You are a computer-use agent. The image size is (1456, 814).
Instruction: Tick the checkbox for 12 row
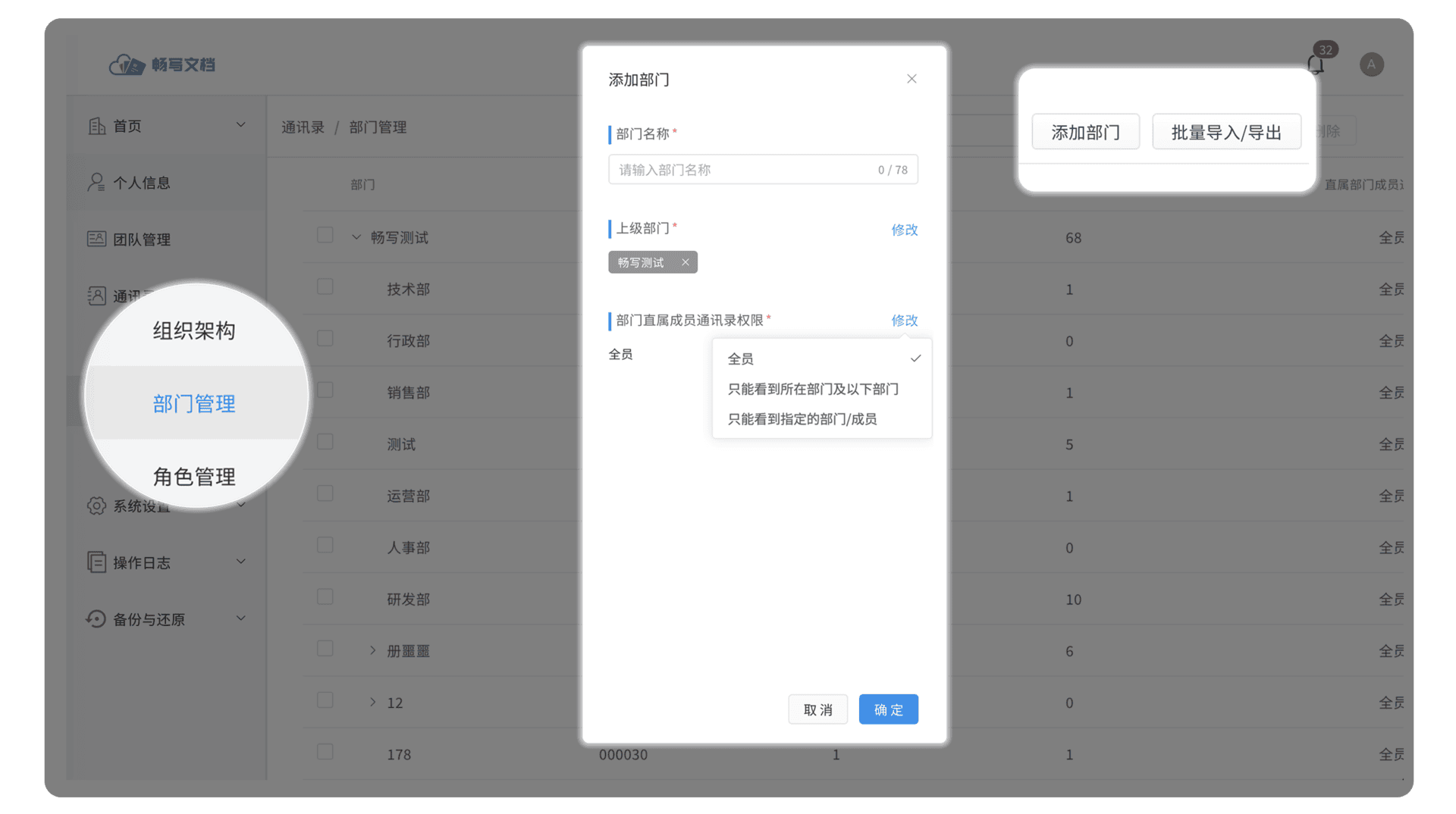(325, 700)
